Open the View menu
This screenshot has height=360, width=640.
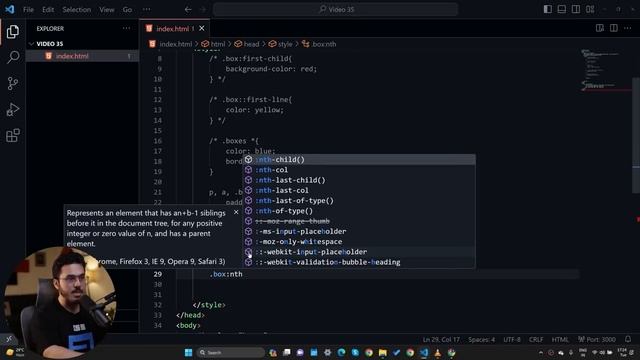(107, 9)
